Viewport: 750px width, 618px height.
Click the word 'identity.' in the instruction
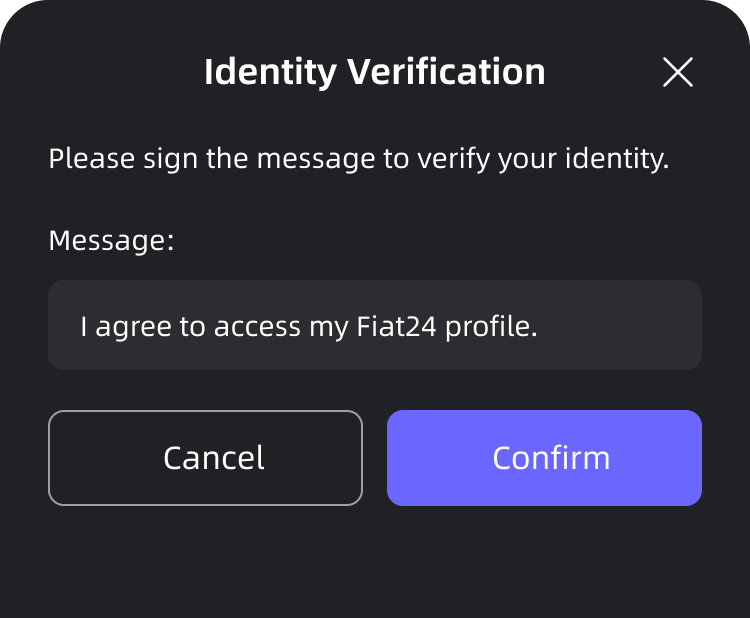(620, 159)
